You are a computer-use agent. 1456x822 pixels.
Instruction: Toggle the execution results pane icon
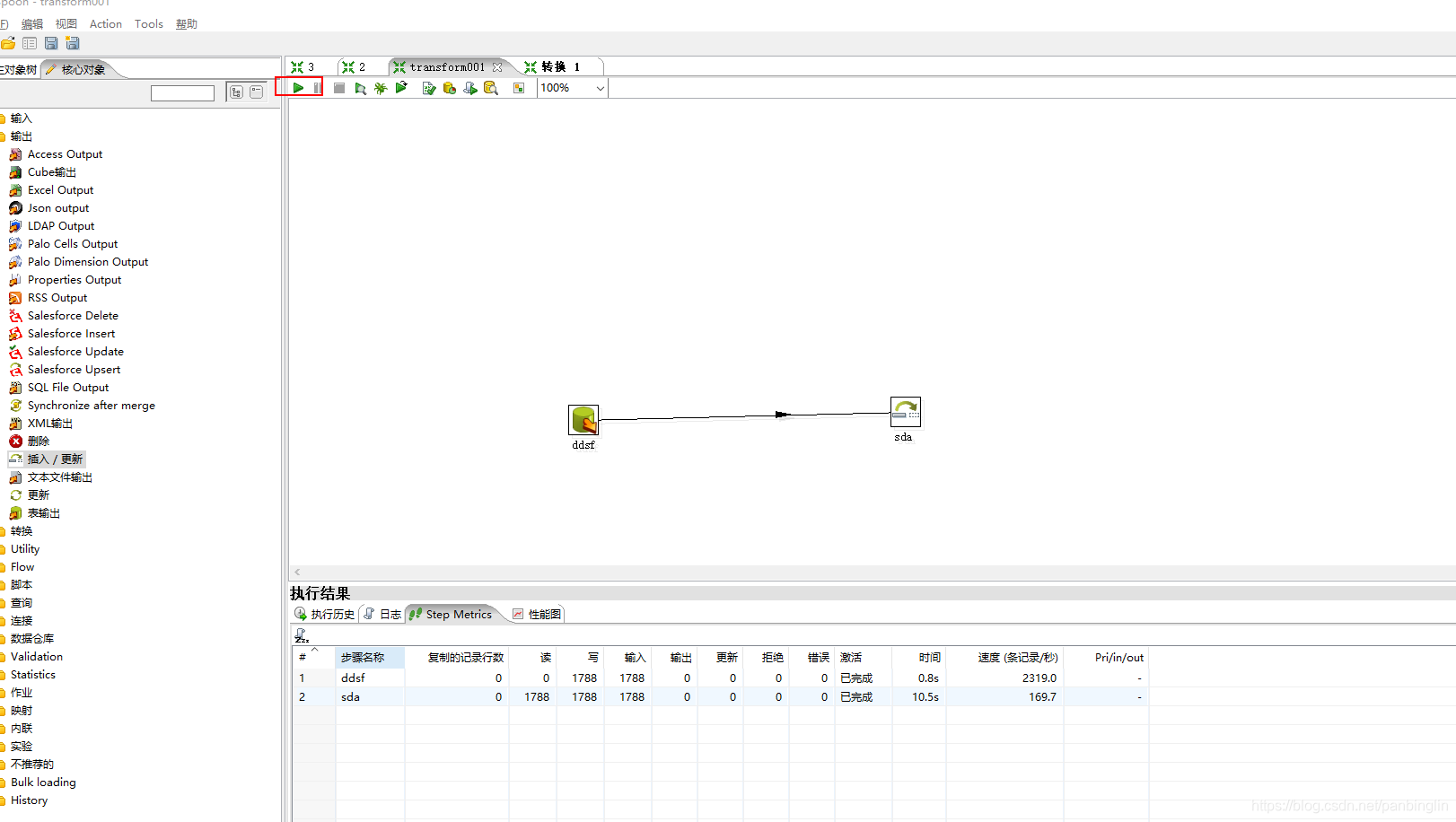coord(519,88)
